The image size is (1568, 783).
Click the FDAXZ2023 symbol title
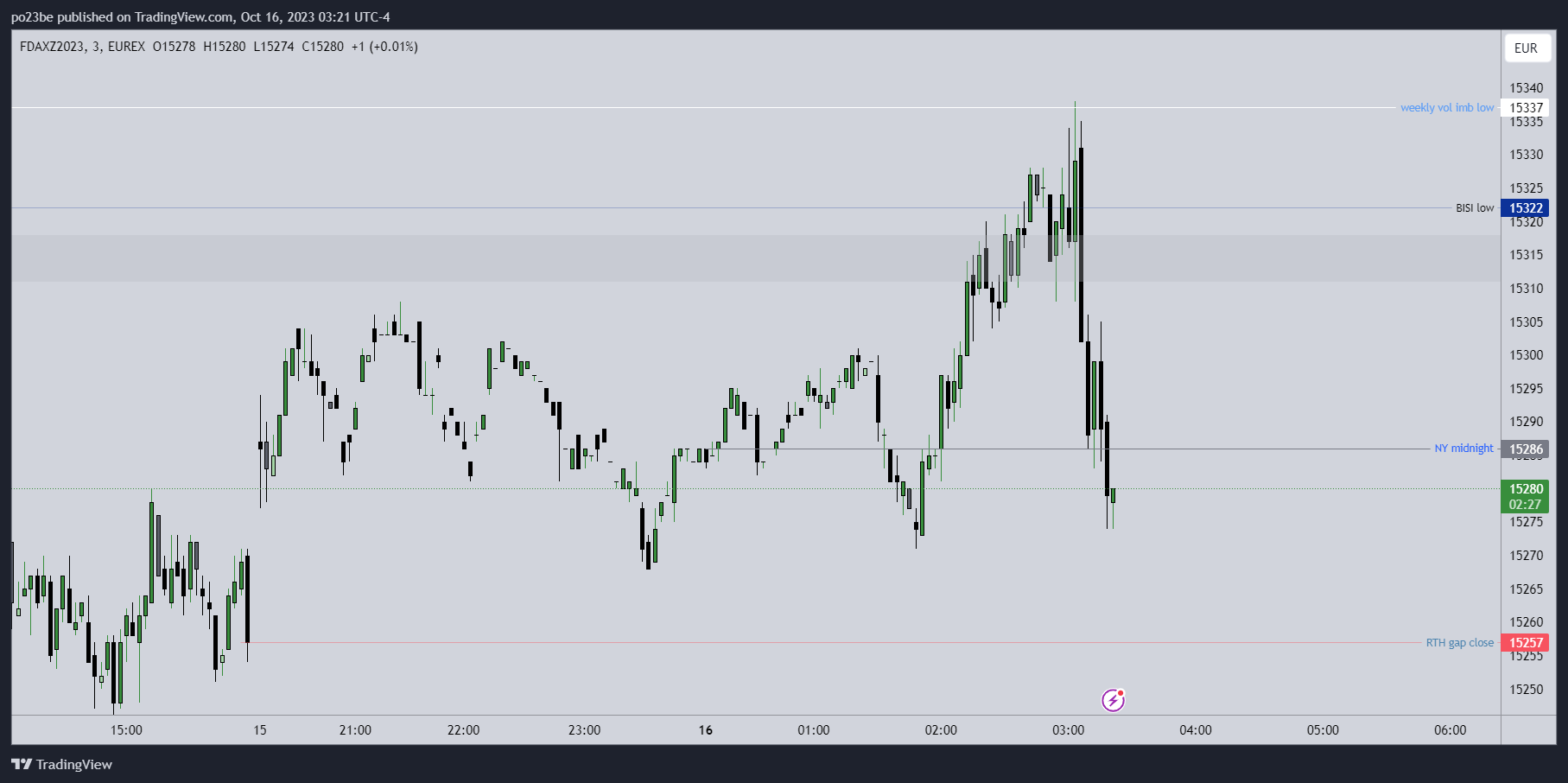click(x=53, y=47)
